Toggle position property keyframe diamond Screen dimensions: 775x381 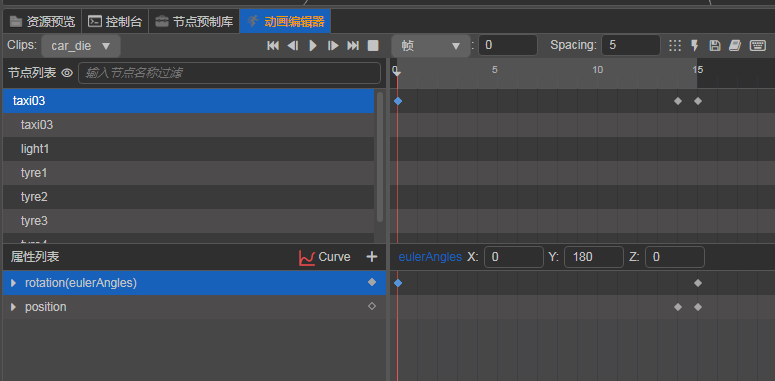click(x=372, y=306)
